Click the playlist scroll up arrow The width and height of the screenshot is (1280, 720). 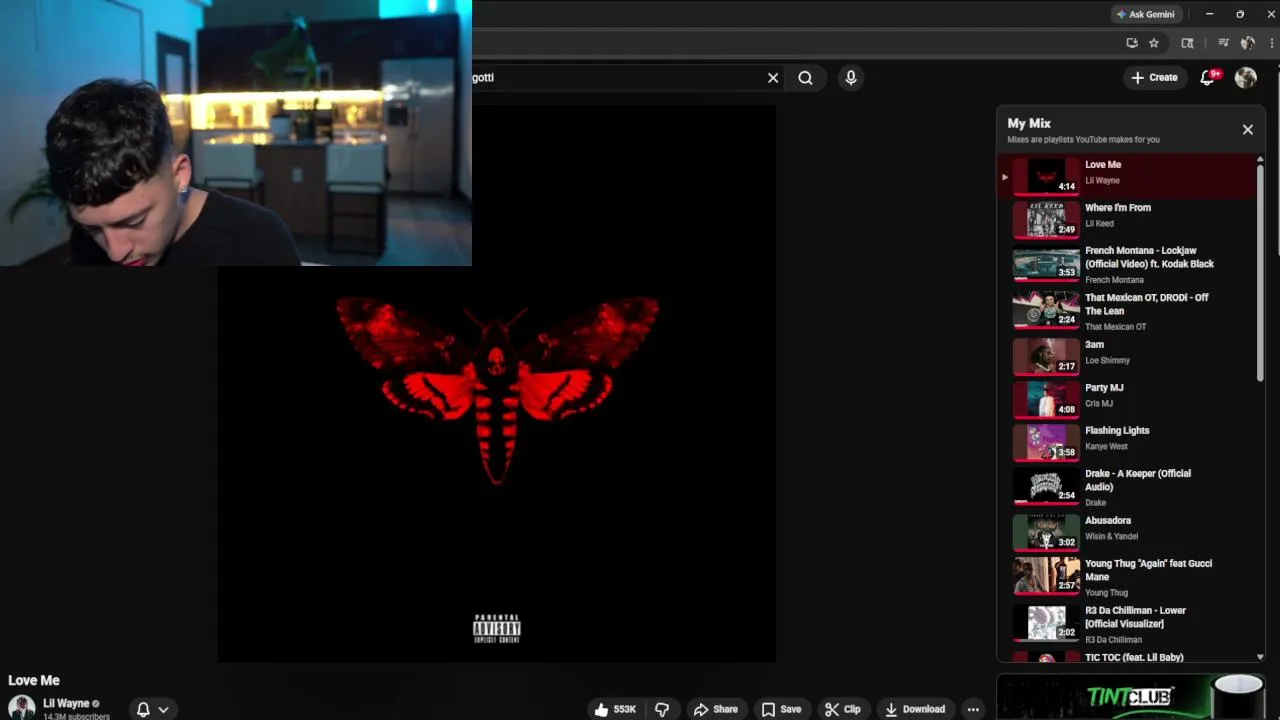click(x=1260, y=160)
